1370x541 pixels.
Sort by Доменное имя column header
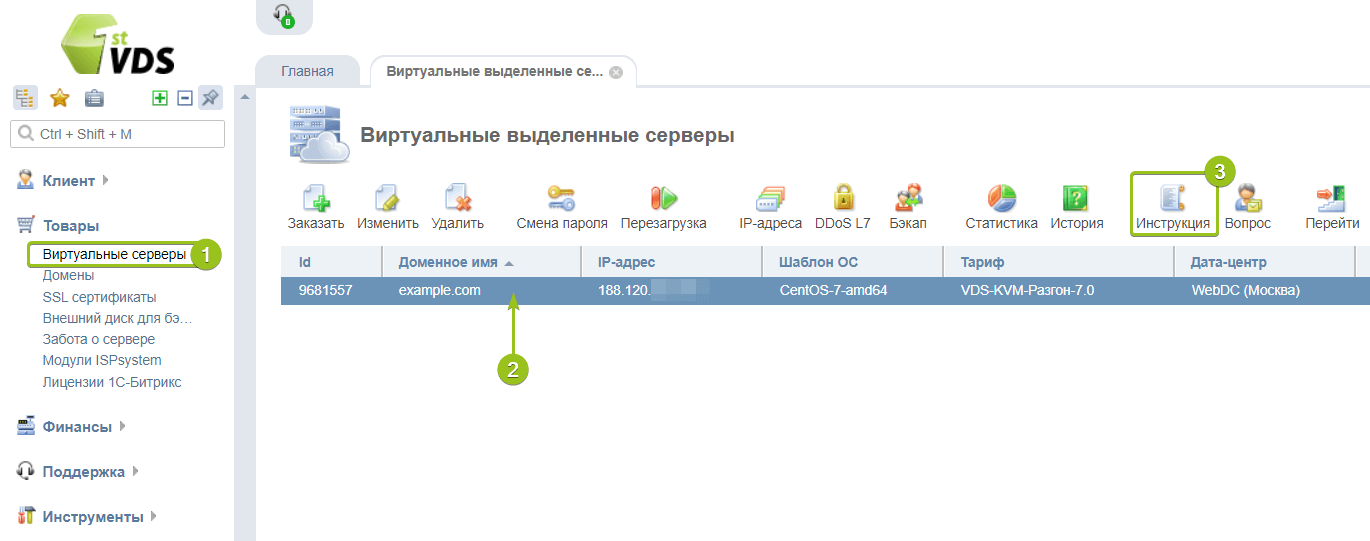[481, 263]
